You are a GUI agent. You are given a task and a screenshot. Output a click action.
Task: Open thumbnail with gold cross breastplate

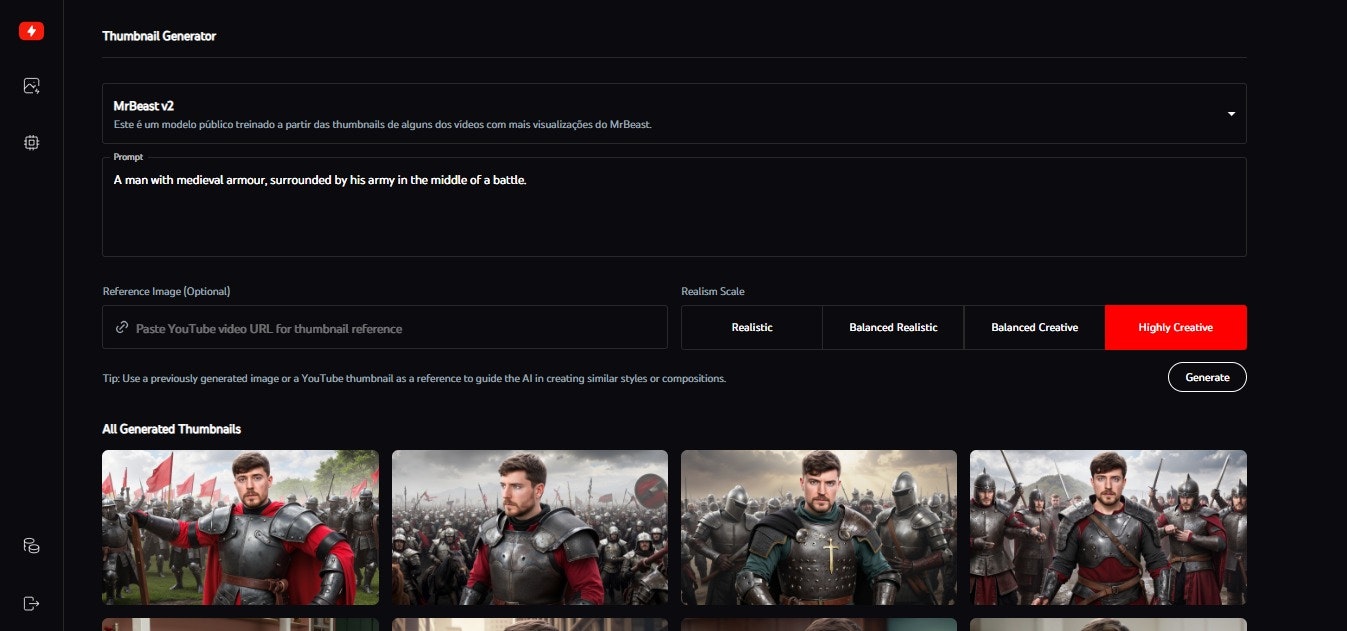(819, 527)
